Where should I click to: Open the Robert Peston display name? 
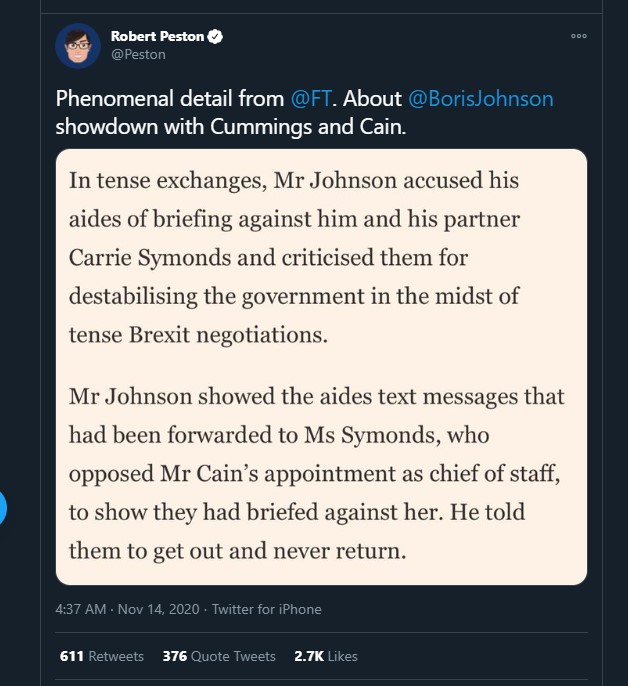[157, 36]
